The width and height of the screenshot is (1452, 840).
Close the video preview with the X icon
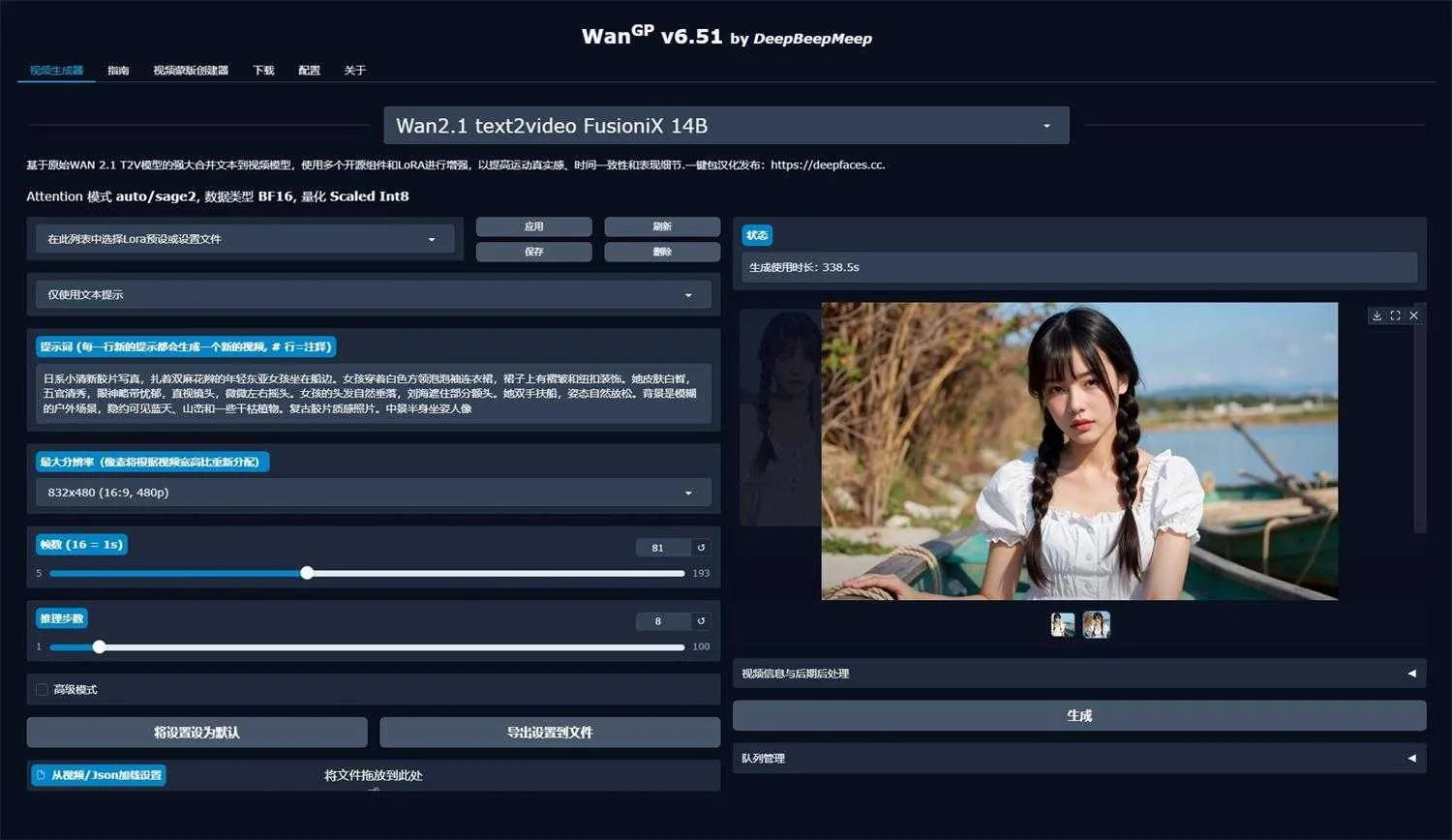point(1413,315)
